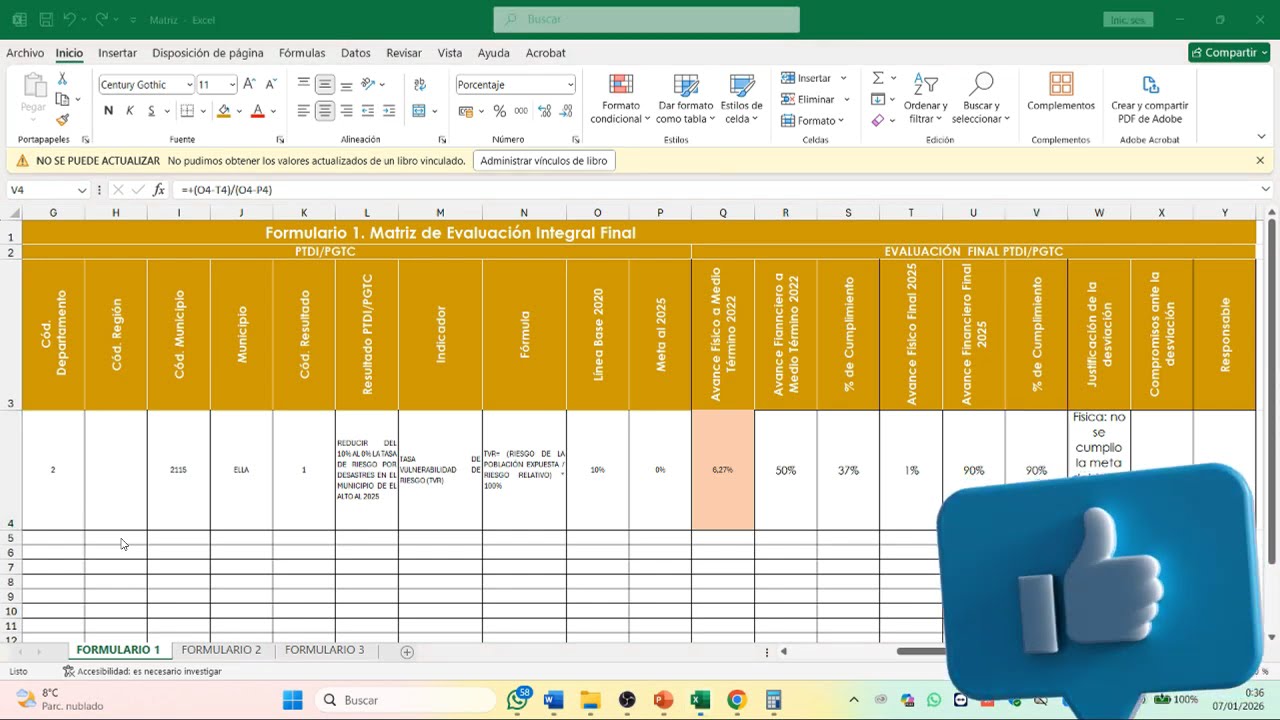Open Formato condicional menu
The height and width of the screenshot is (720, 1280).
coord(621,99)
